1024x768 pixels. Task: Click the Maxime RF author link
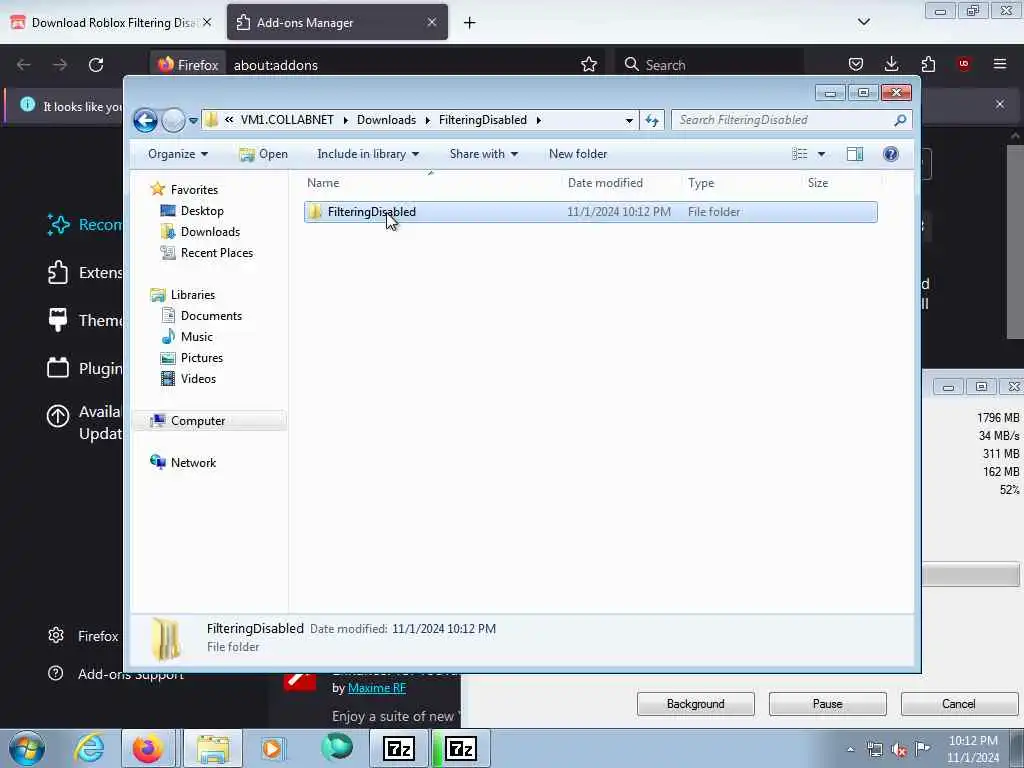[377, 688]
